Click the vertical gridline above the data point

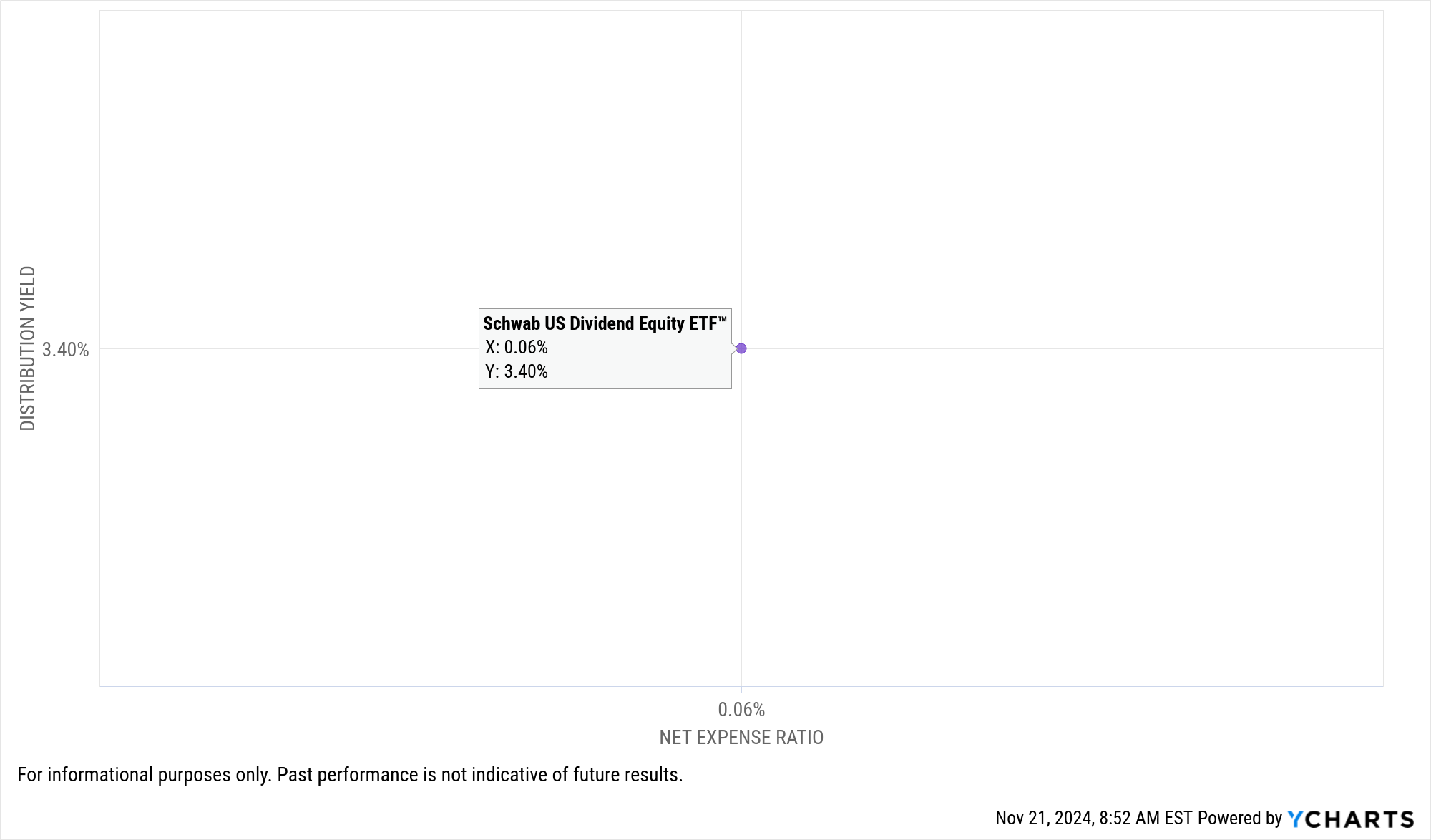coord(741,179)
